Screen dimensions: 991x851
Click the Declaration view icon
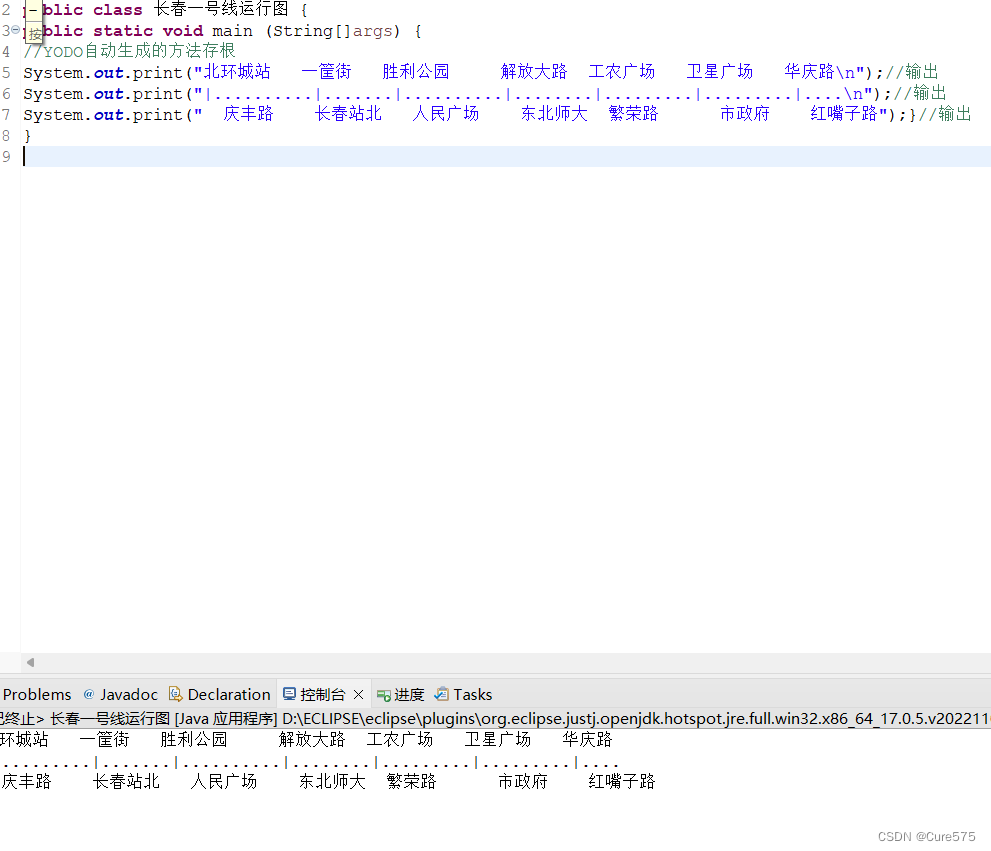[177, 694]
